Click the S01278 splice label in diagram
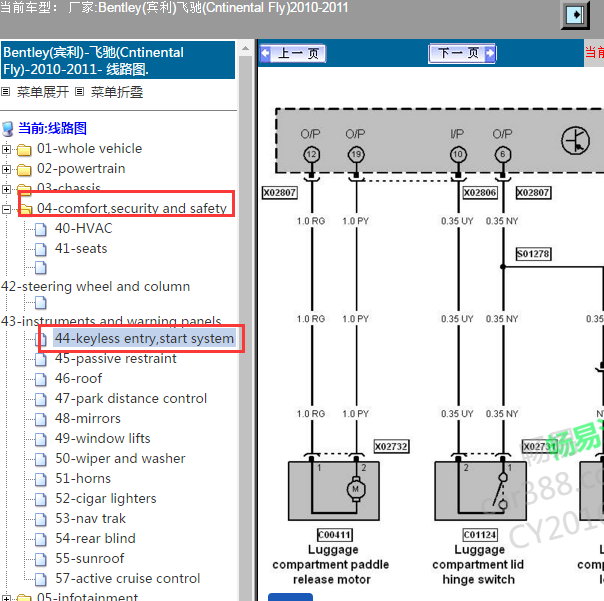Image resolution: width=604 pixels, height=601 pixels. [x=533, y=254]
